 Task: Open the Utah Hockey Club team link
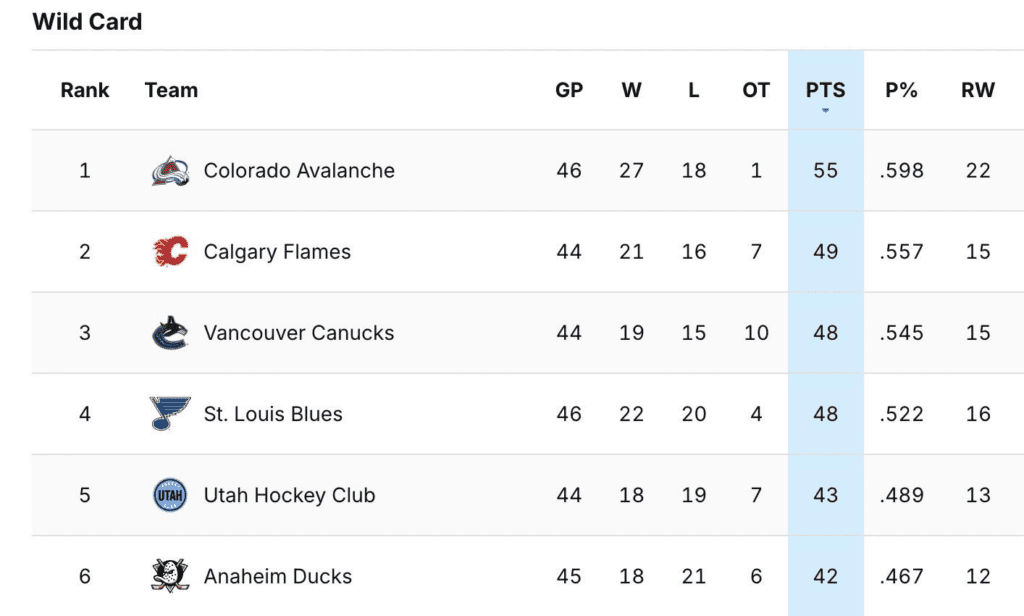point(289,495)
